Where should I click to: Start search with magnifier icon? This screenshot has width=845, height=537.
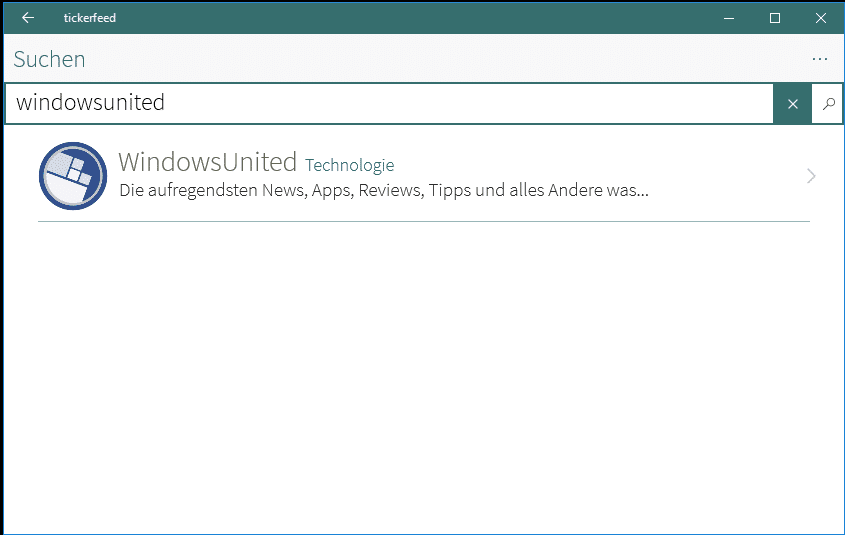(x=828, y=104)
